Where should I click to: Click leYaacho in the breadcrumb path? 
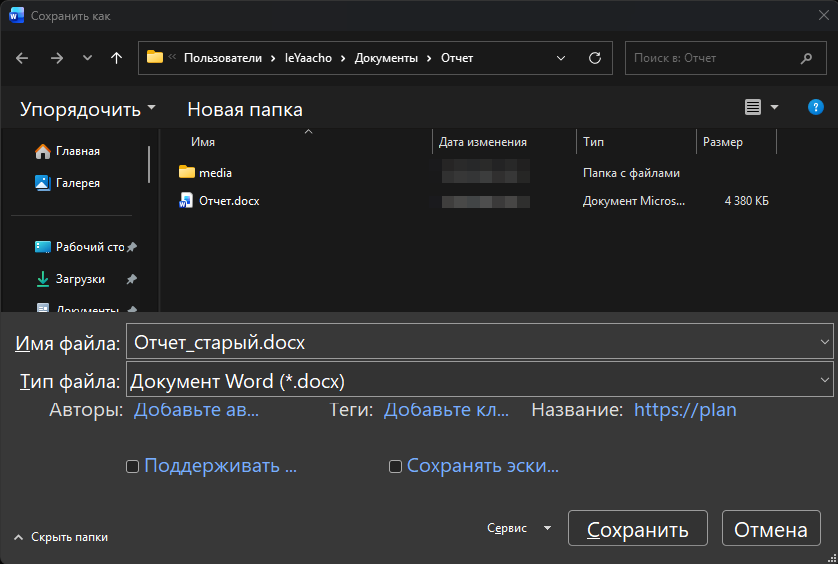click(x=308, y=58)
